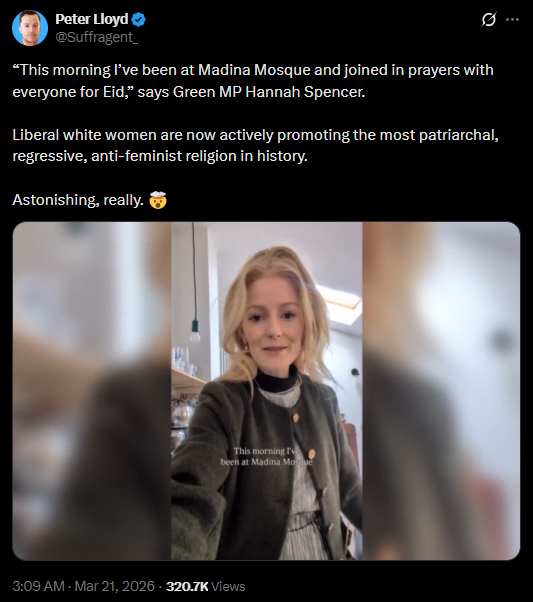The image size is (533, 602).
Task: Click the blurred right side of video
Action: tap(441, 391)
